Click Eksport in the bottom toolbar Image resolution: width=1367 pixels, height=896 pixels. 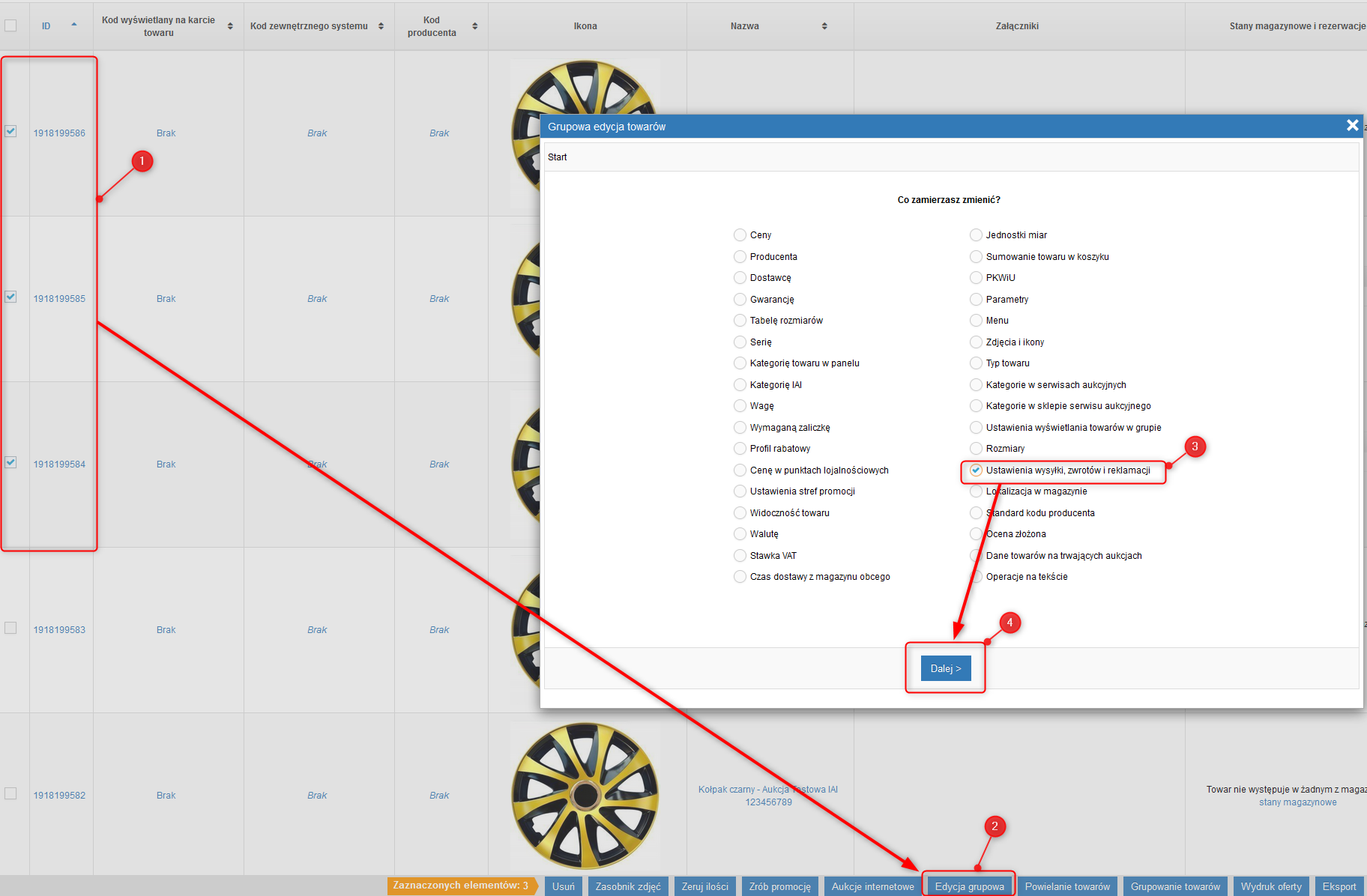point(1339,886)
